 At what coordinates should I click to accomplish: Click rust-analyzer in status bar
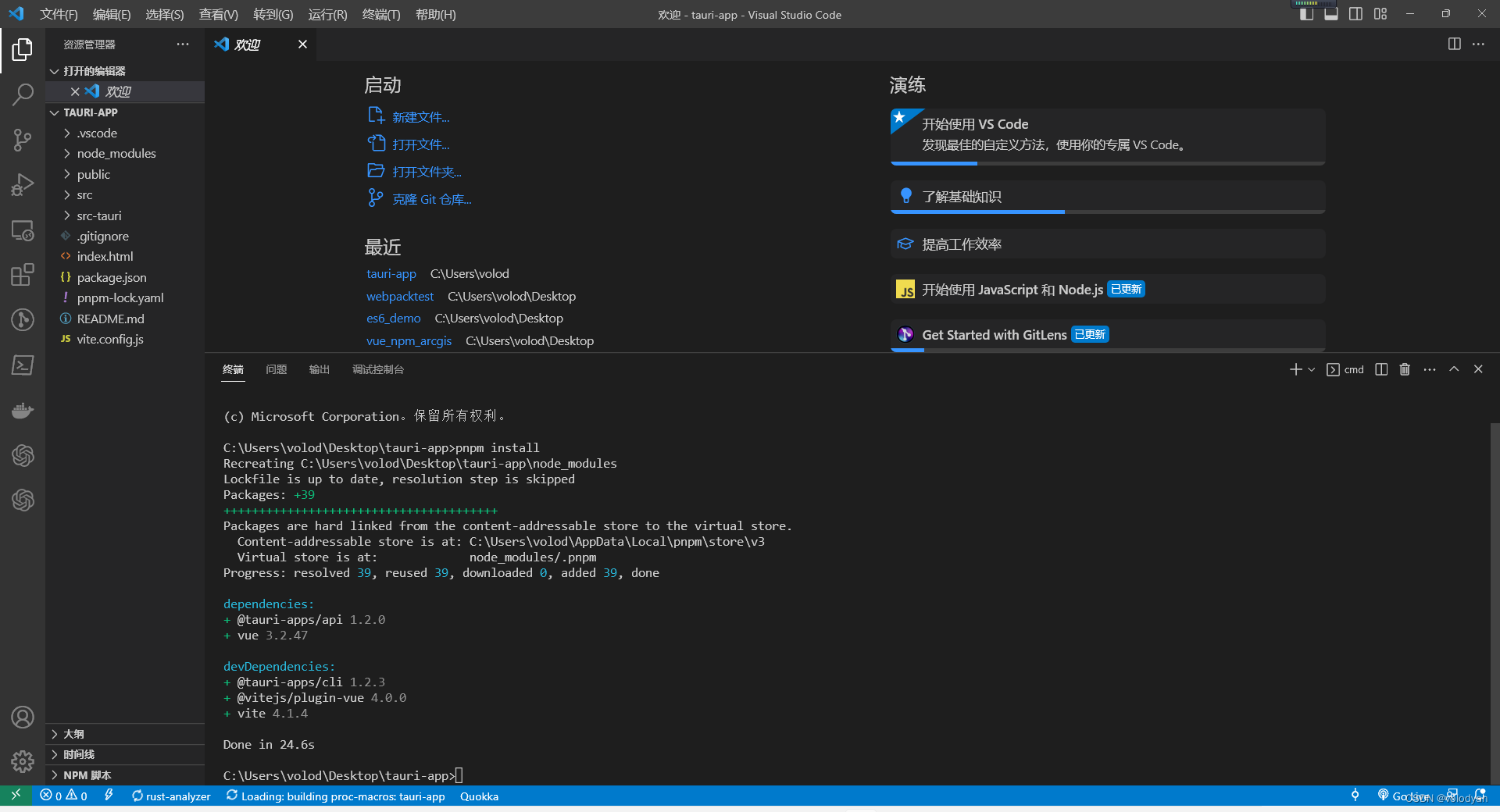[x=171, y=796]
